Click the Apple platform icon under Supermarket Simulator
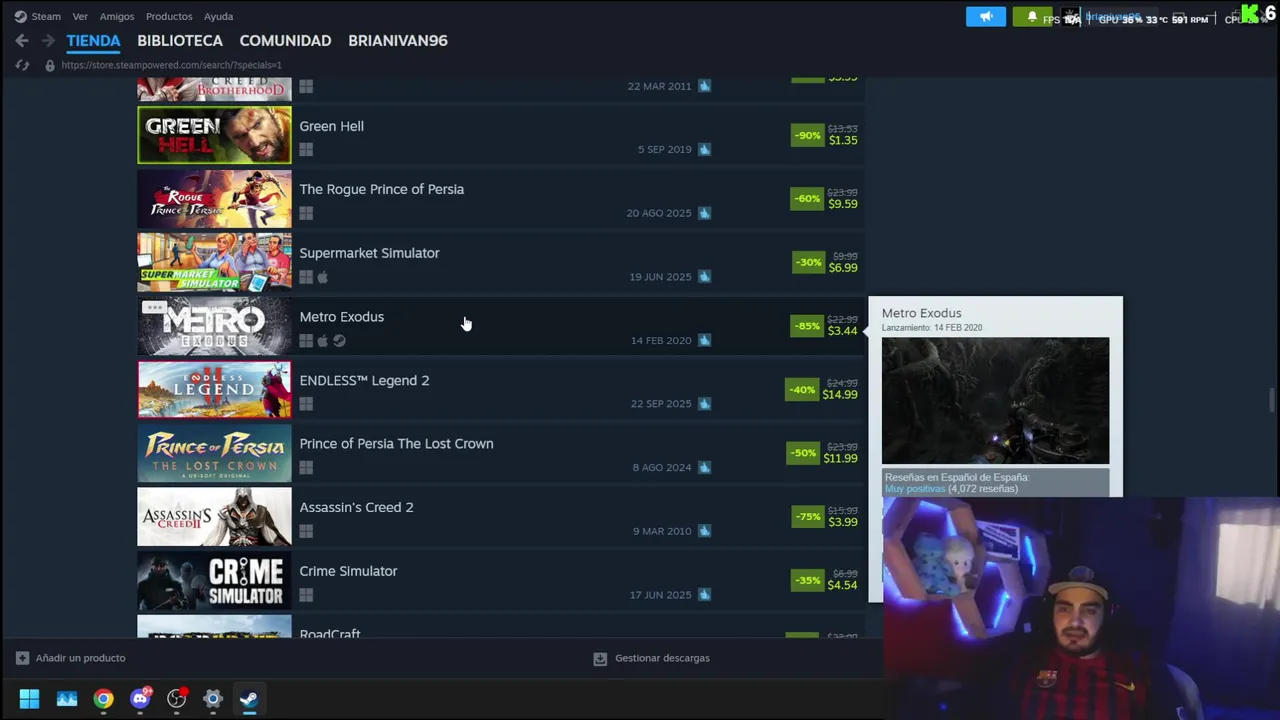1280x720 pixels. (322, 277)
